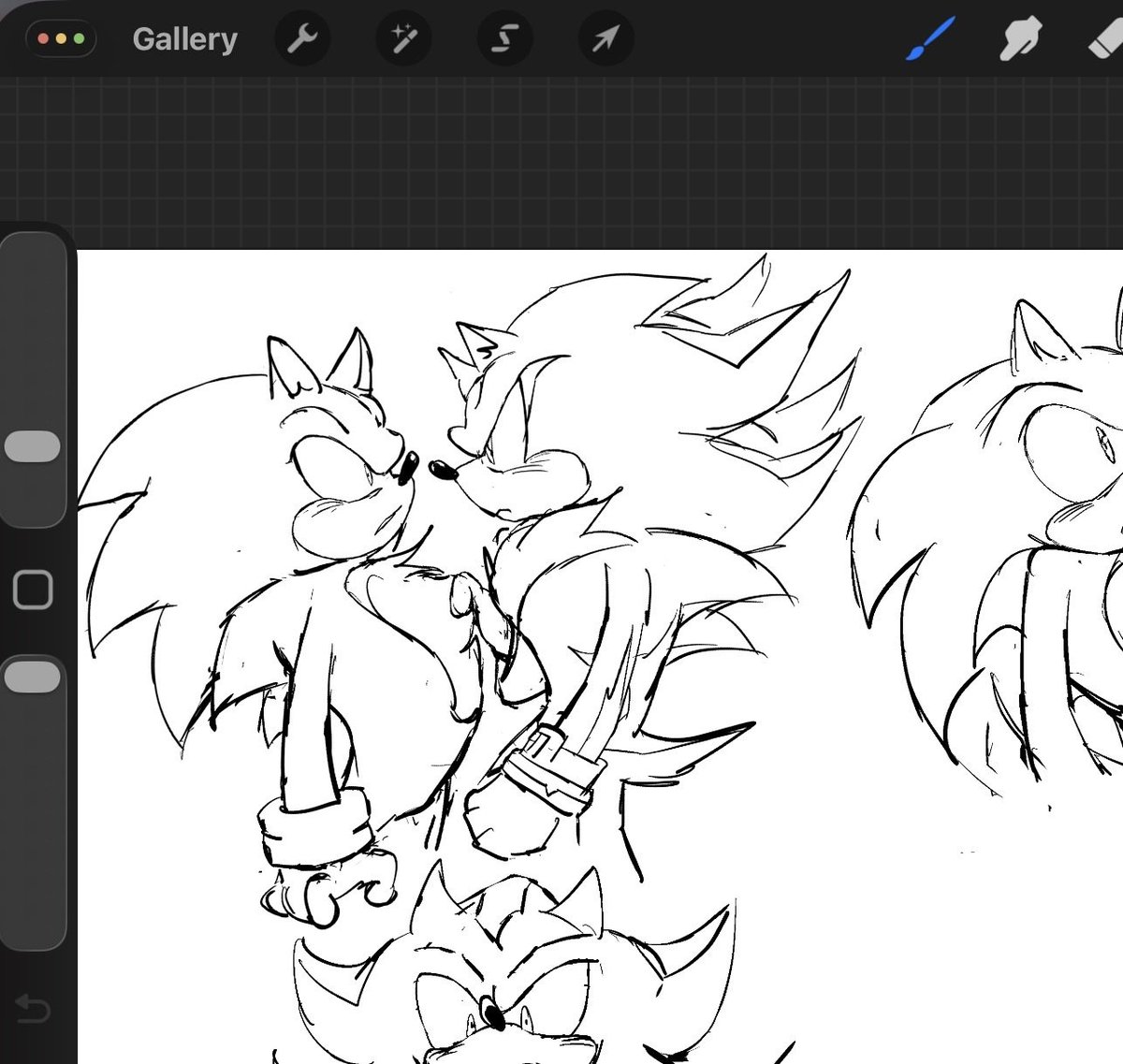Open the Actions wrench menu
1123x1064 pixels.
(302, 39)
